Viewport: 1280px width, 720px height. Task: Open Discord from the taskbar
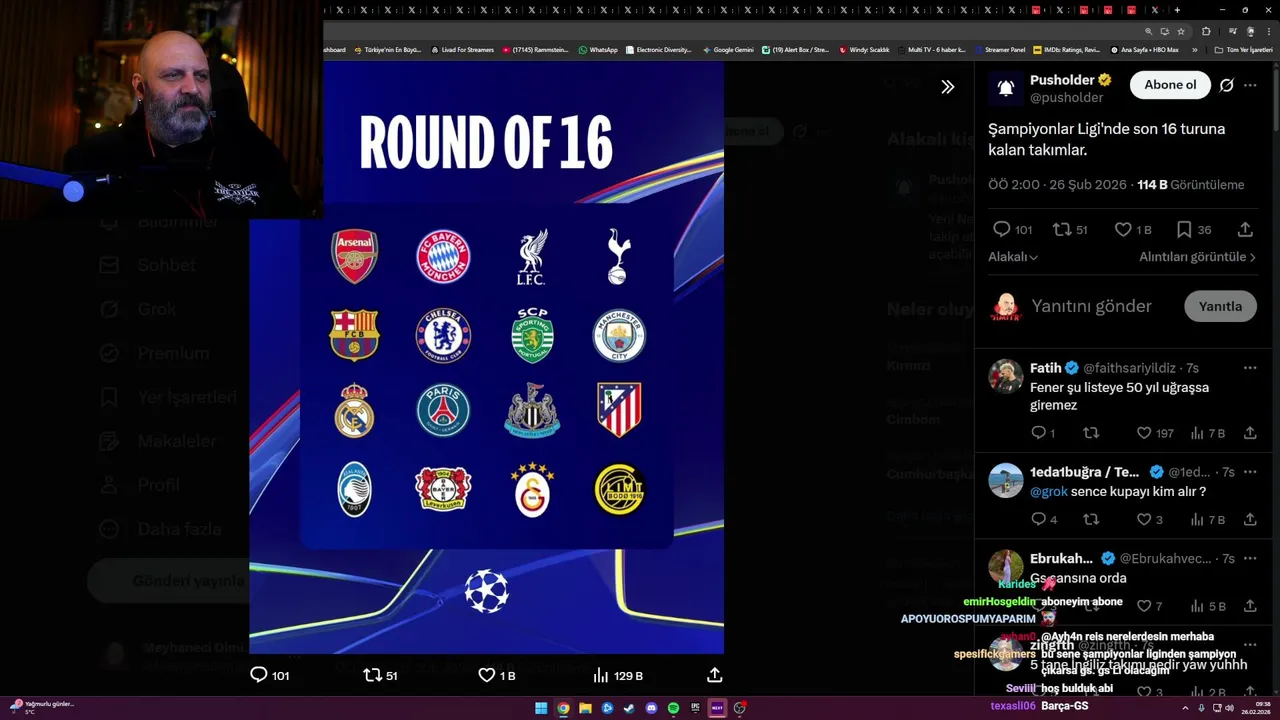pyautogui.click(x=651, y=708)
